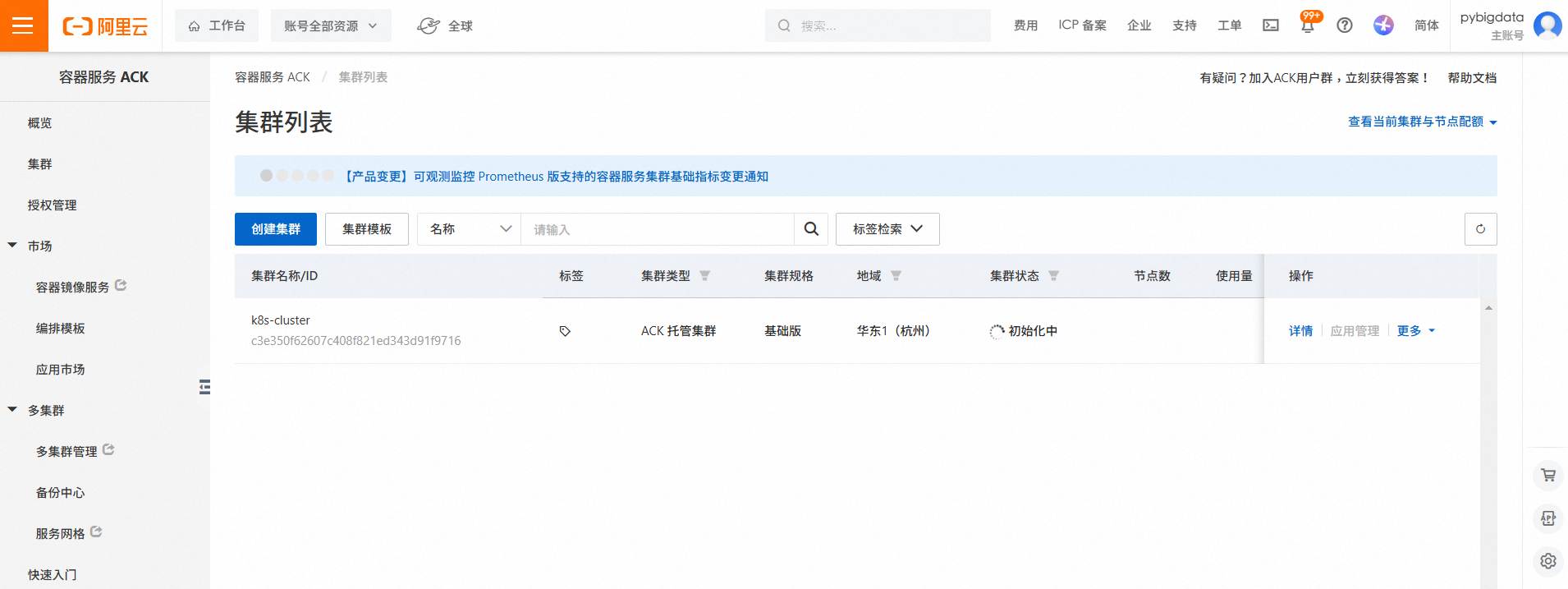The image size is (1568, 589).
Task: Open 详情 for k8s-cluster
Action: click(1300, 331)
